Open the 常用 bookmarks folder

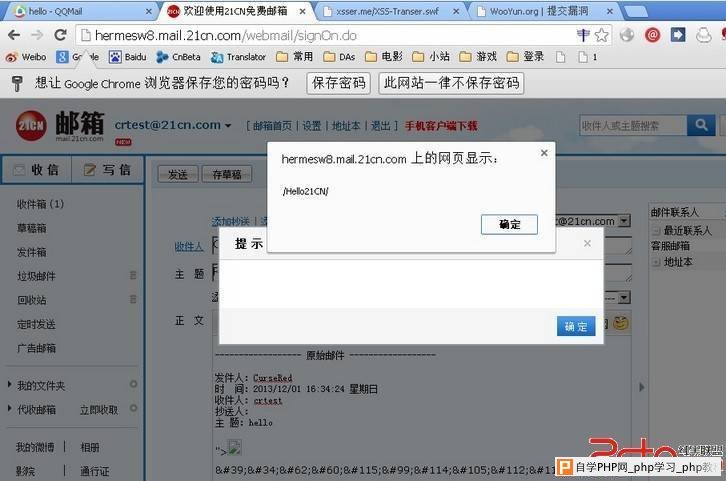tap(294, 56)
